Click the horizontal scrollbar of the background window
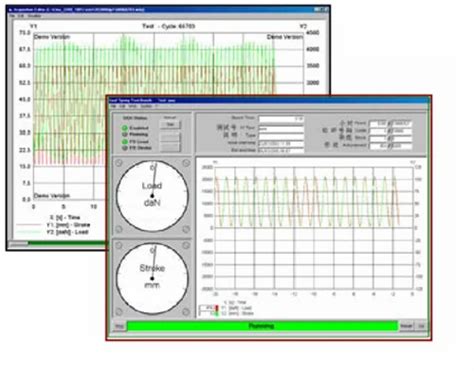The height and width of the screenshot is (371, 474). coord(58,244)
